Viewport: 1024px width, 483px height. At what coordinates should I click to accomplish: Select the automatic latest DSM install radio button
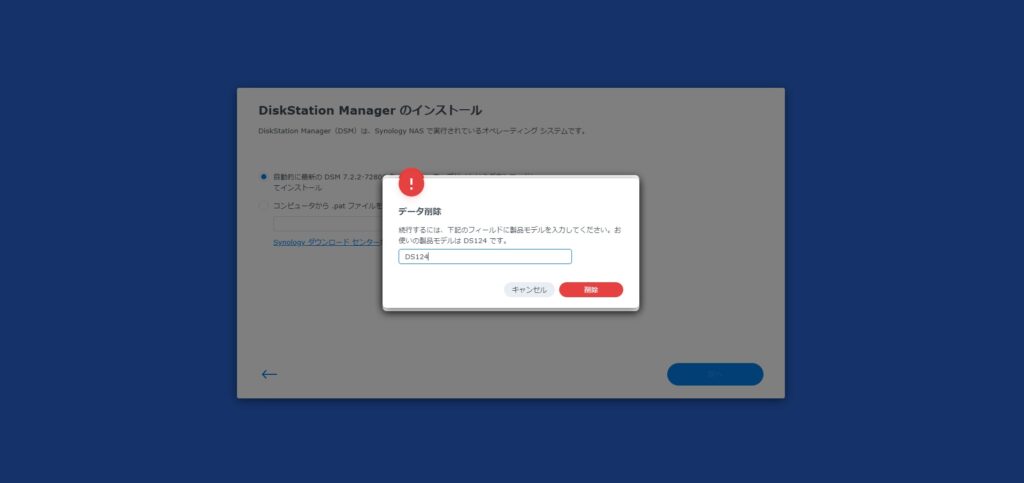[263, 176]
